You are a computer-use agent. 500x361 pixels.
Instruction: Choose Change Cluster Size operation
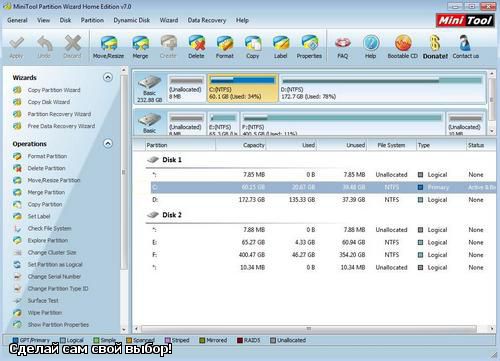tap(52, 252)
